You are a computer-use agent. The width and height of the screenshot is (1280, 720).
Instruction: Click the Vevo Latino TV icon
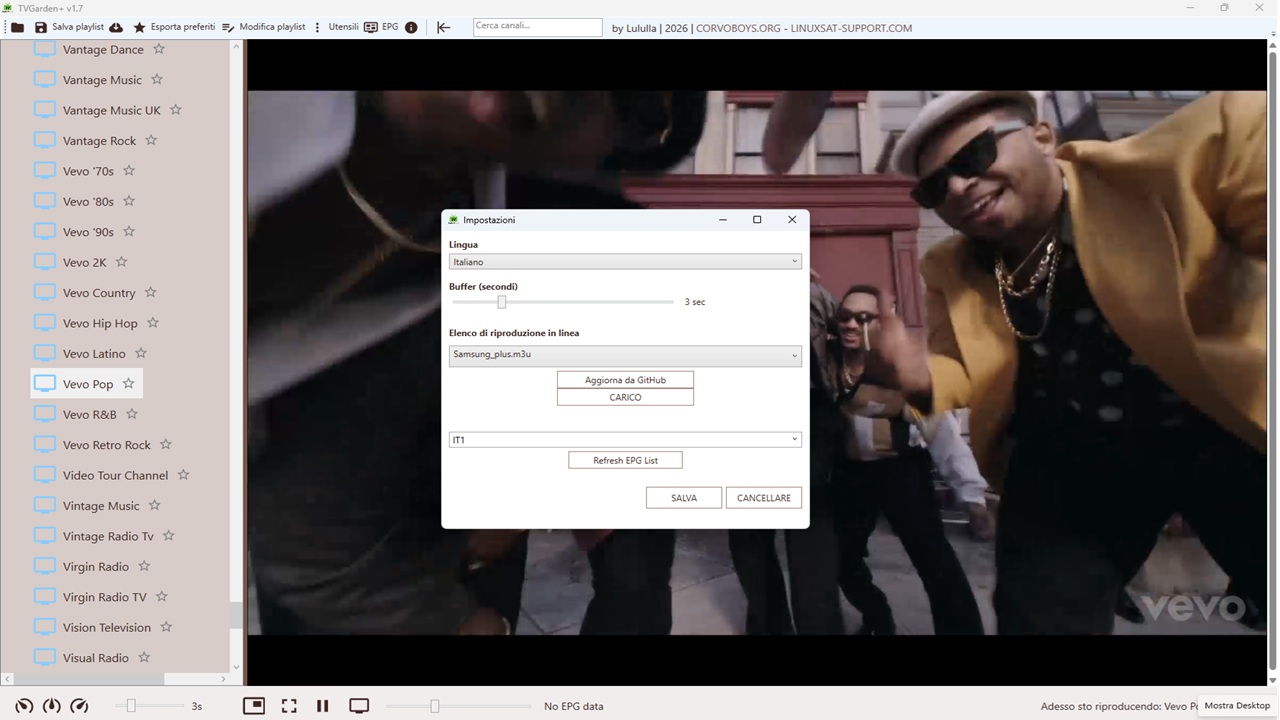(45, 353)
